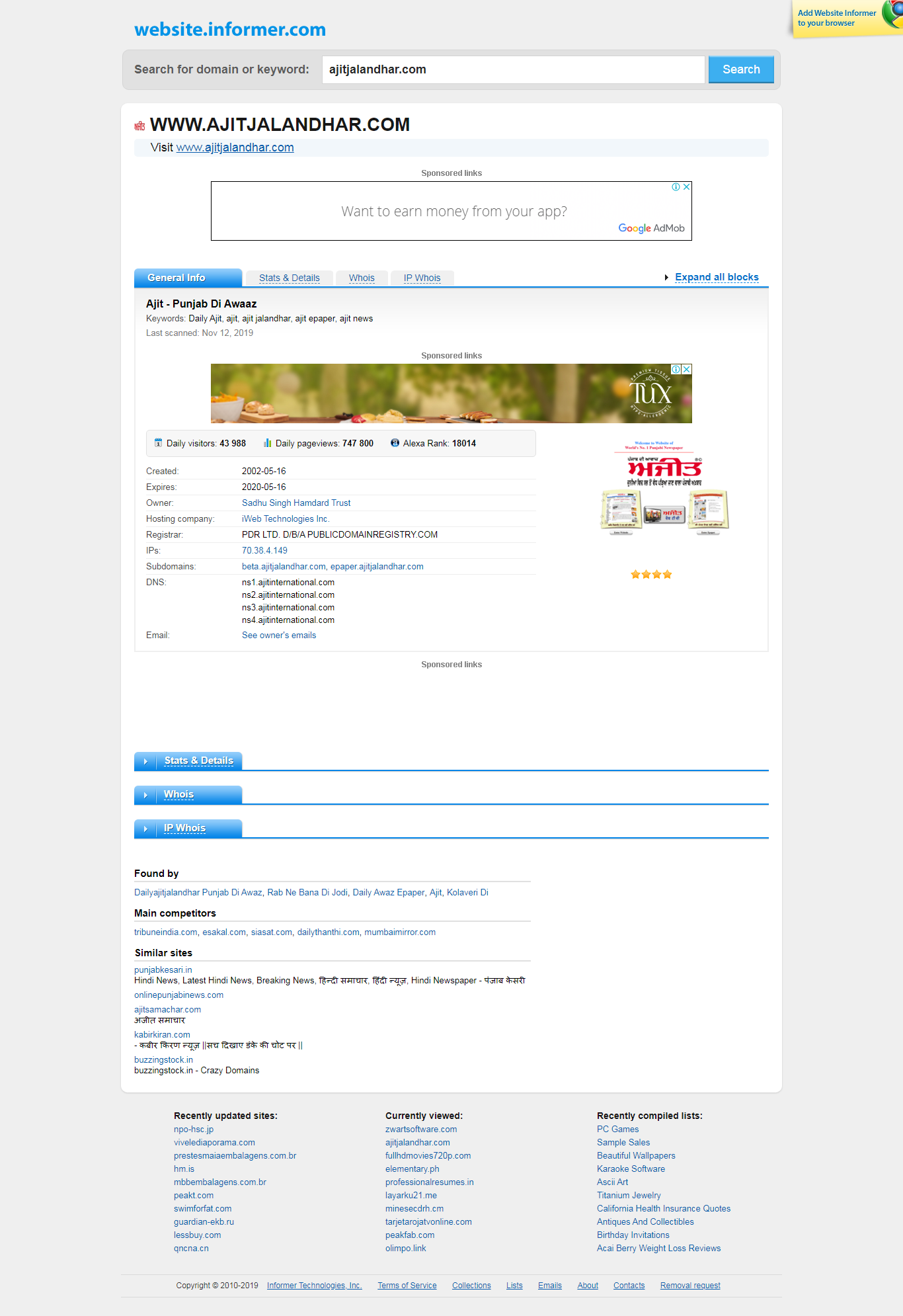
Task: Open the PC Games list
Action: [x=617, y=1130]
